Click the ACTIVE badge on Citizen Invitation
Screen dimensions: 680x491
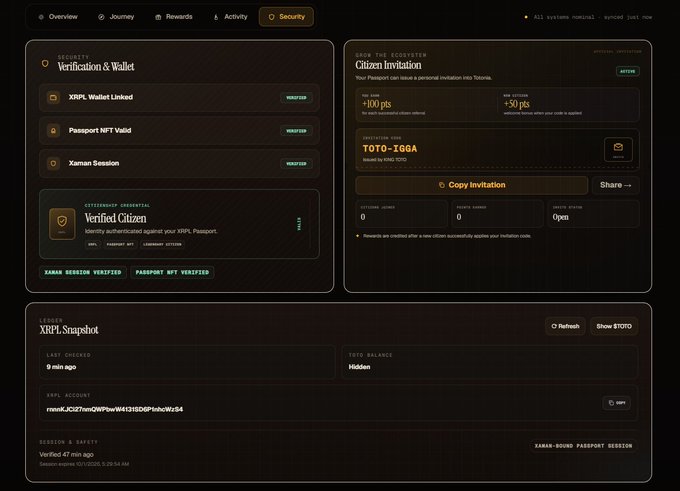[x=628, y=71]
